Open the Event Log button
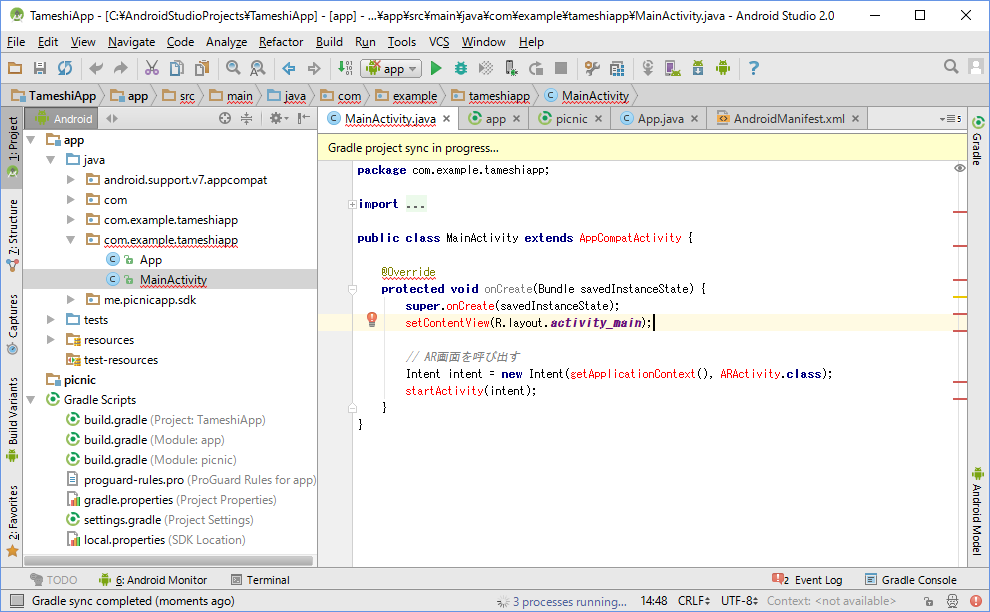Screen dimensions: 990x612 pos(807,580)
